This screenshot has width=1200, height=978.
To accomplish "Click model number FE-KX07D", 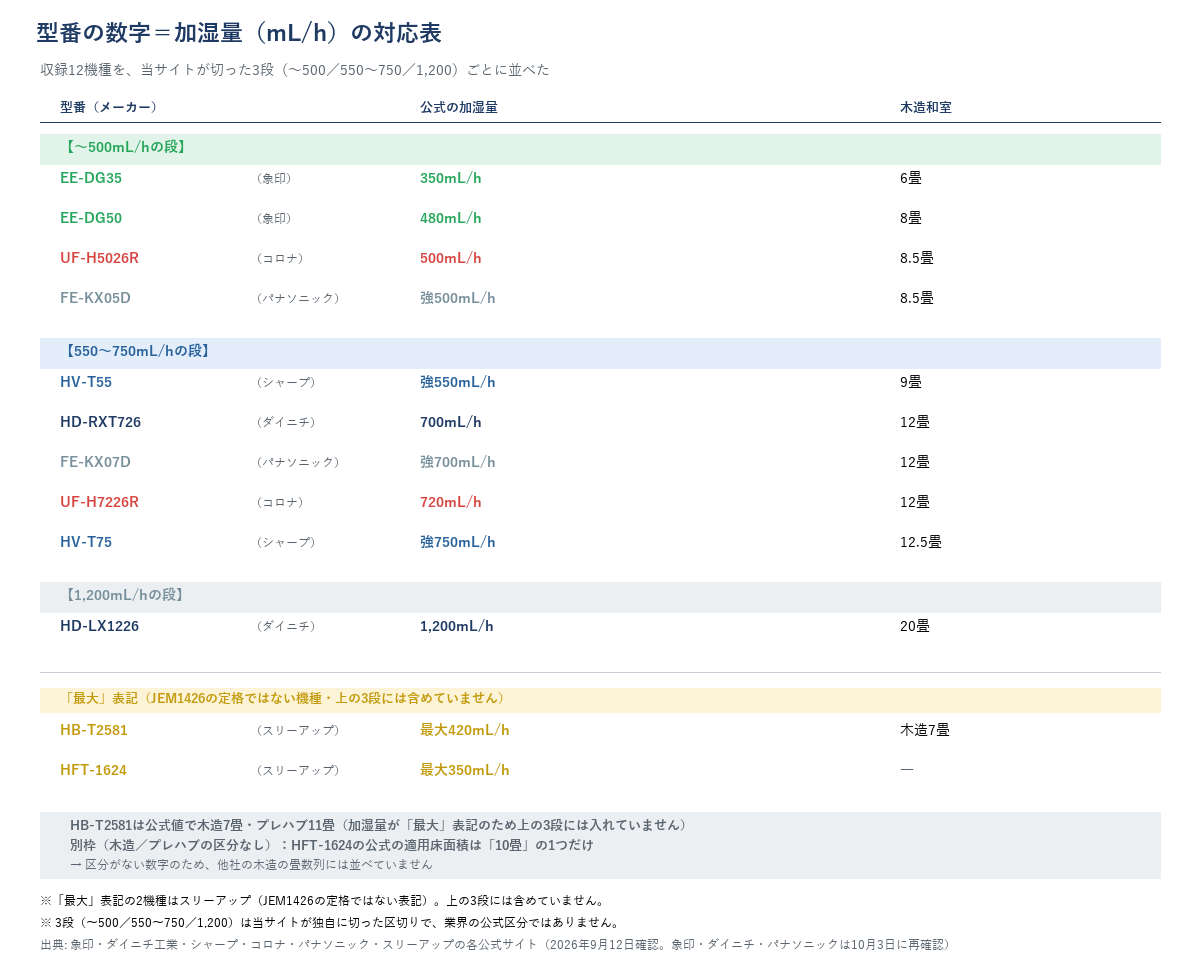I will pyautogui.click(x=95, y=462).
